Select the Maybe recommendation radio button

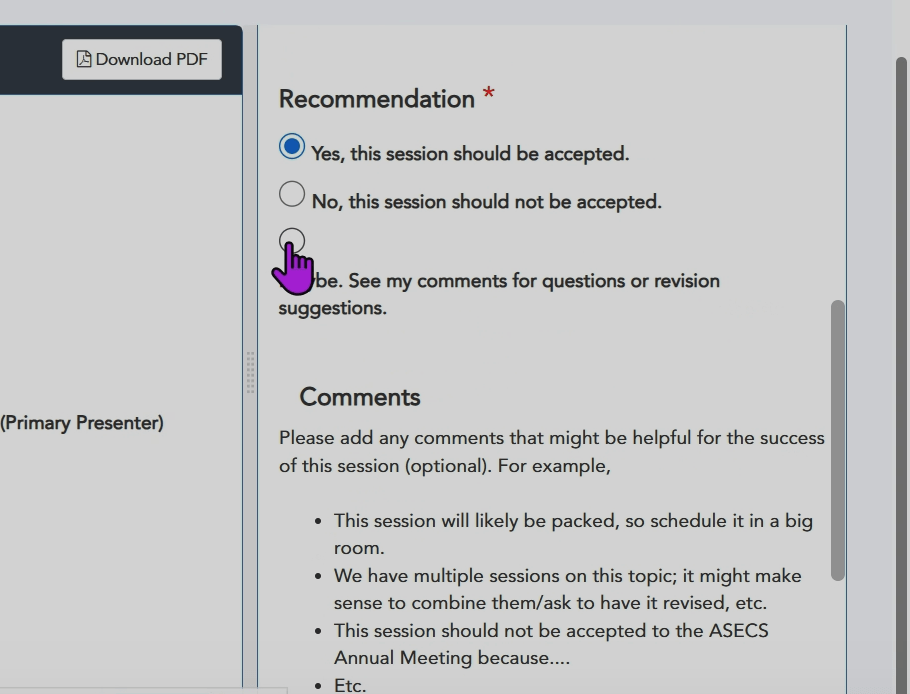[292, 241]
